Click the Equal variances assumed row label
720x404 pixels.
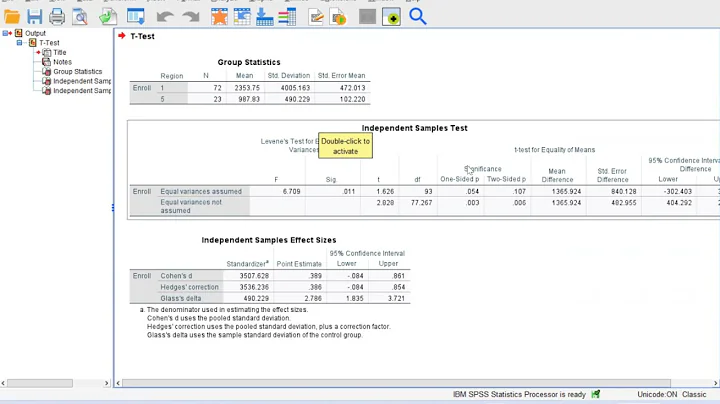[201, 191]
